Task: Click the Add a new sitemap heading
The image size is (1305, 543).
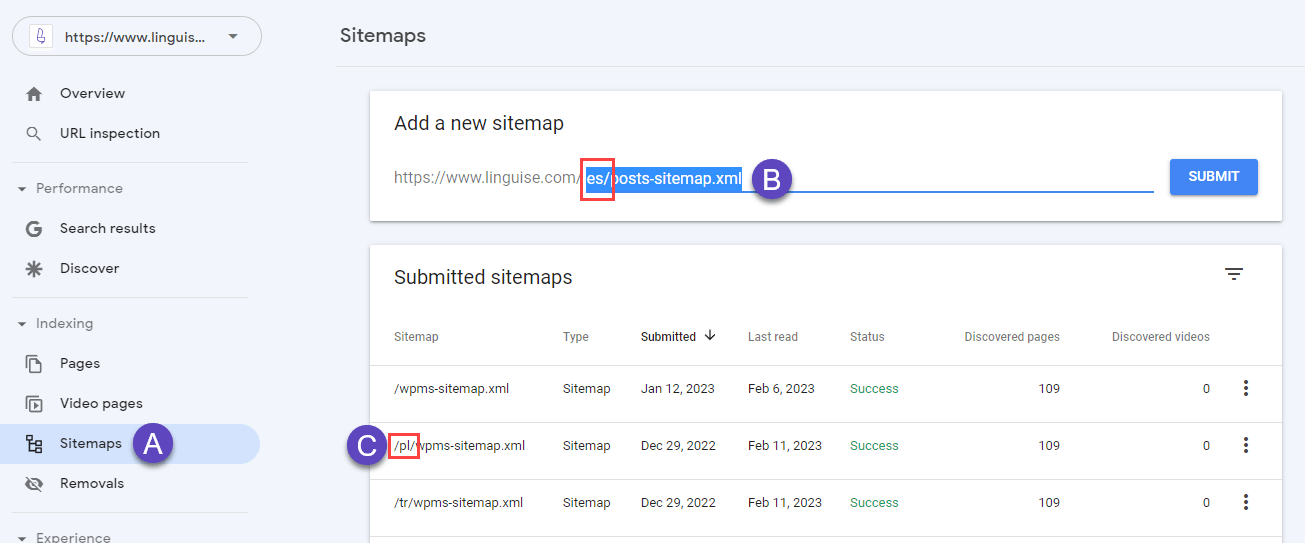Action: pos(479,124)
